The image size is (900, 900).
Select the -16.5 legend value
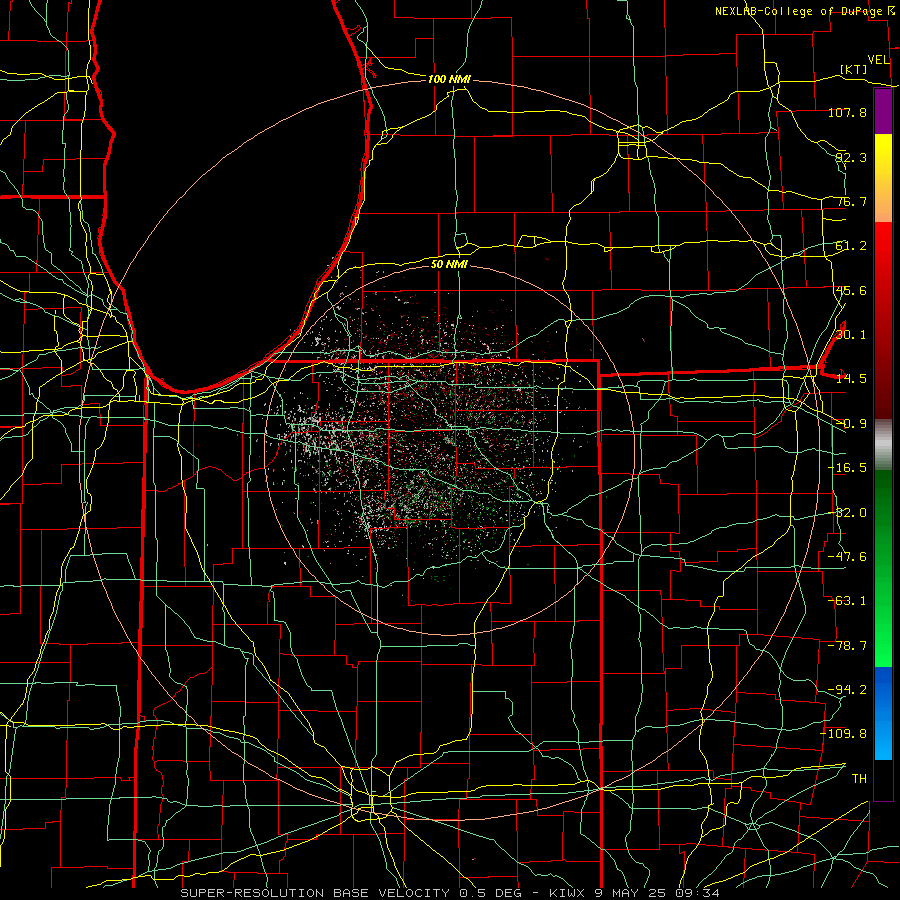(847, 468)
